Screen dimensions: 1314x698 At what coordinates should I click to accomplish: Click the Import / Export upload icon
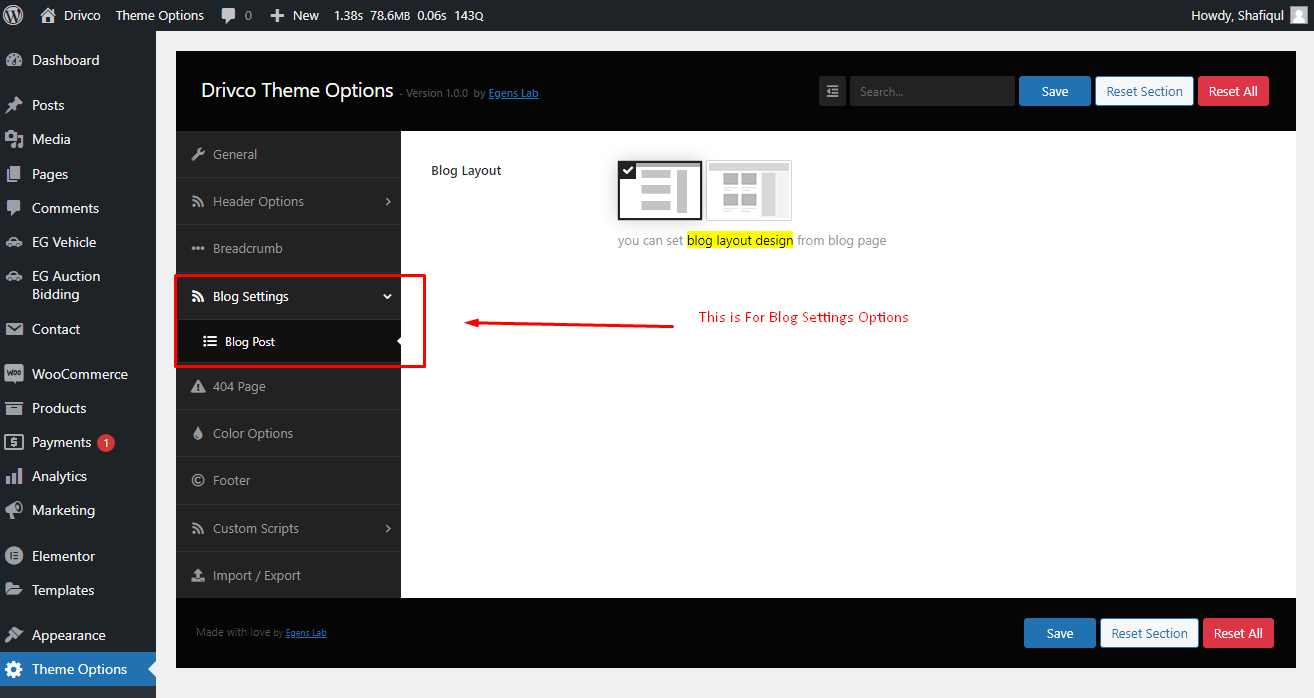coord(198,575)
